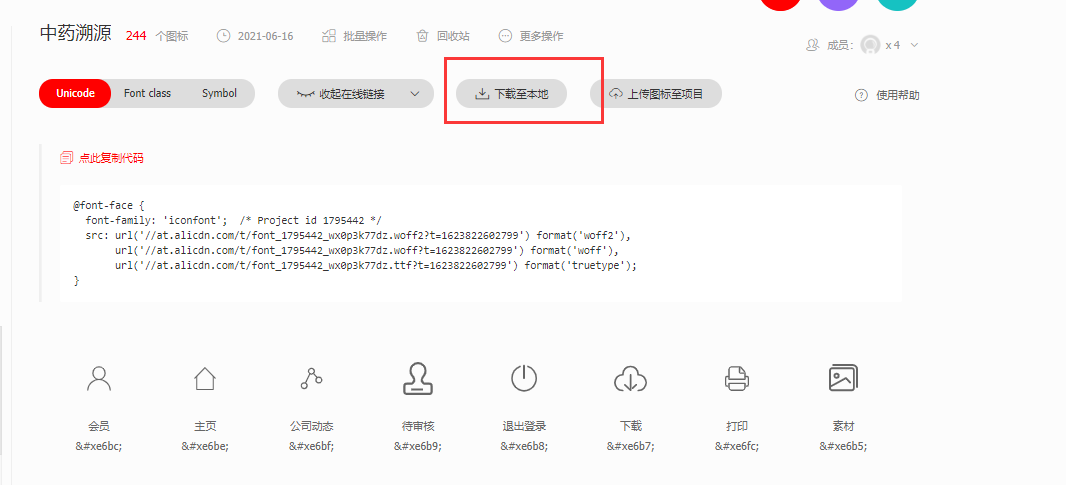This screenshot has width=1066, height=485.
Task: Click unicode &#xe6b7; under 下载
Action: (x=630, y=446)
